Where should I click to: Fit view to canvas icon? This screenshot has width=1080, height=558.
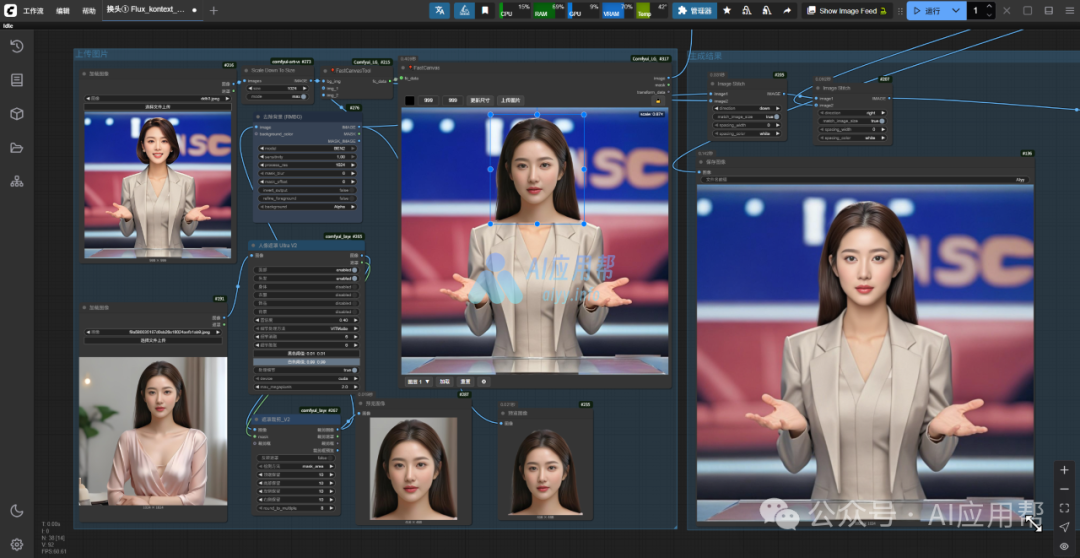point(1064,508)
